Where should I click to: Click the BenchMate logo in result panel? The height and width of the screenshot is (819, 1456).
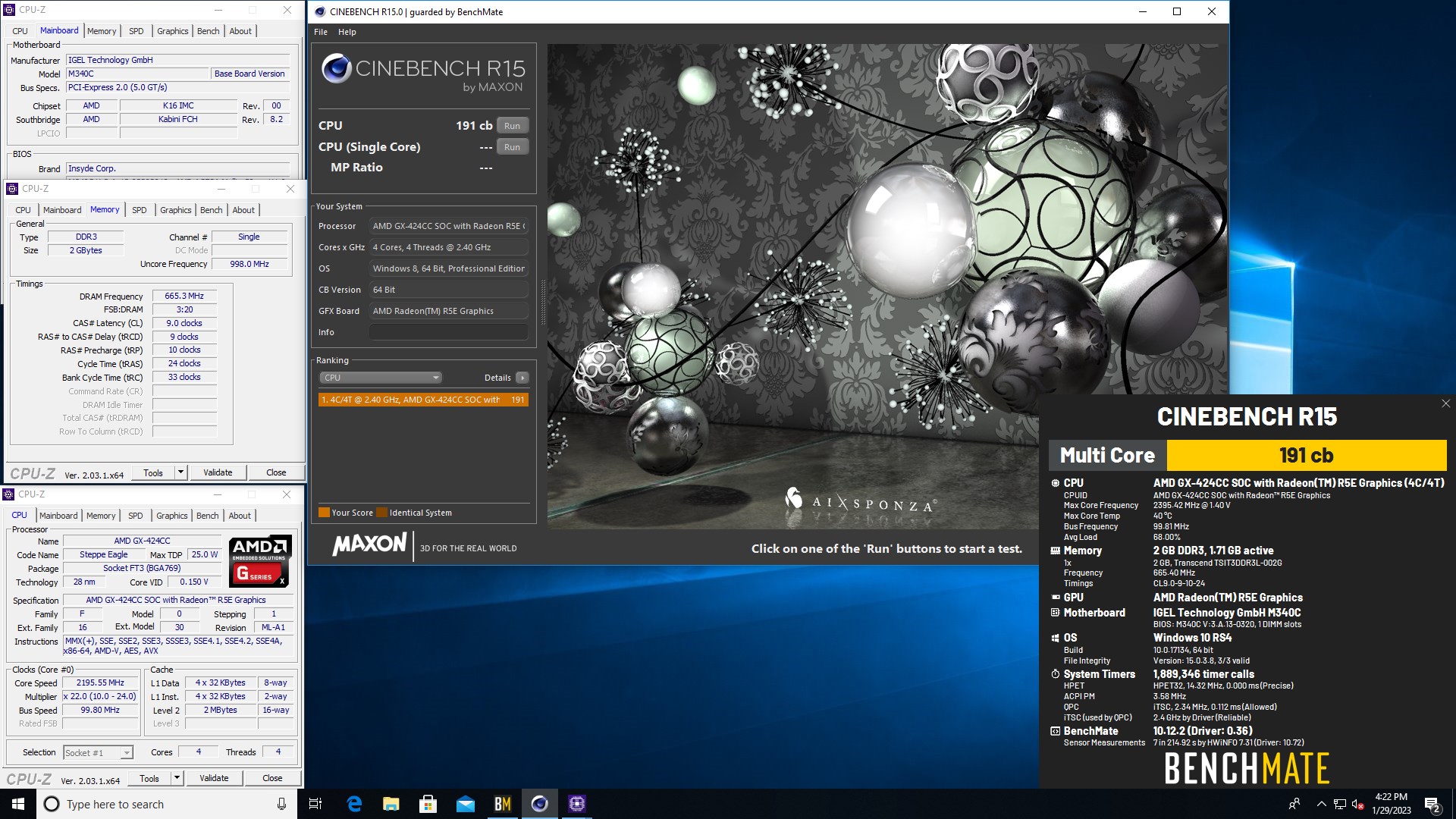tap(1247, 769)
